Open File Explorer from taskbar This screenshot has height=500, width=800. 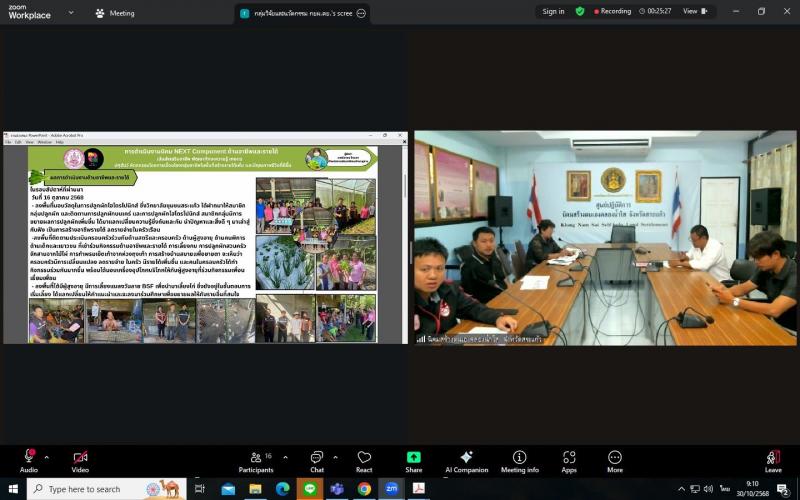click(255, 489)
